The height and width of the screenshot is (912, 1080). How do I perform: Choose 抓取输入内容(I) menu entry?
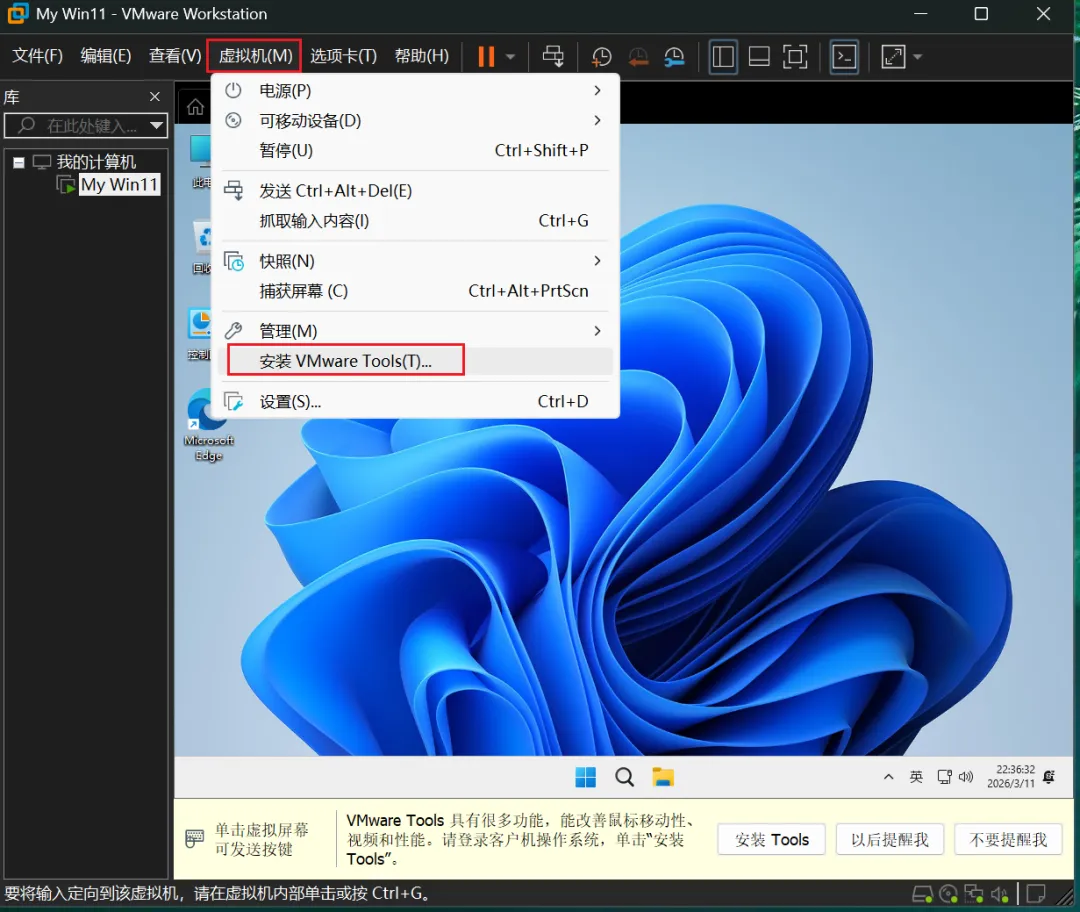[415, 220]
